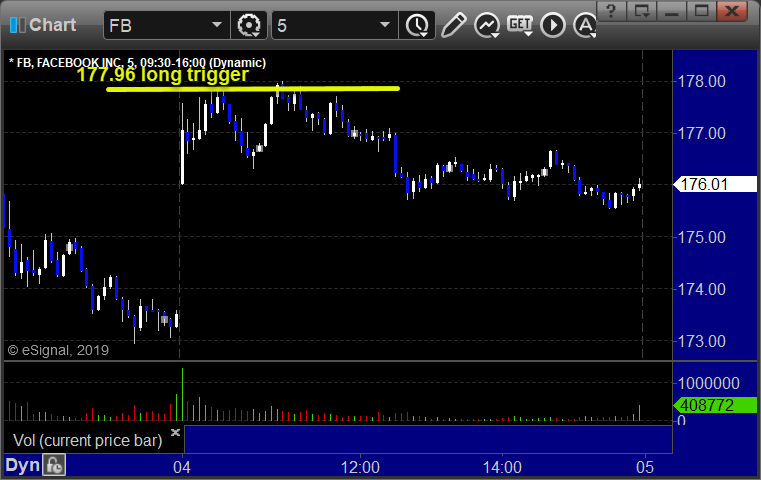Expand the FB symbol dropdown arrow
The height and width of the screenshot is (480, 761).
[x=216, y=25]
